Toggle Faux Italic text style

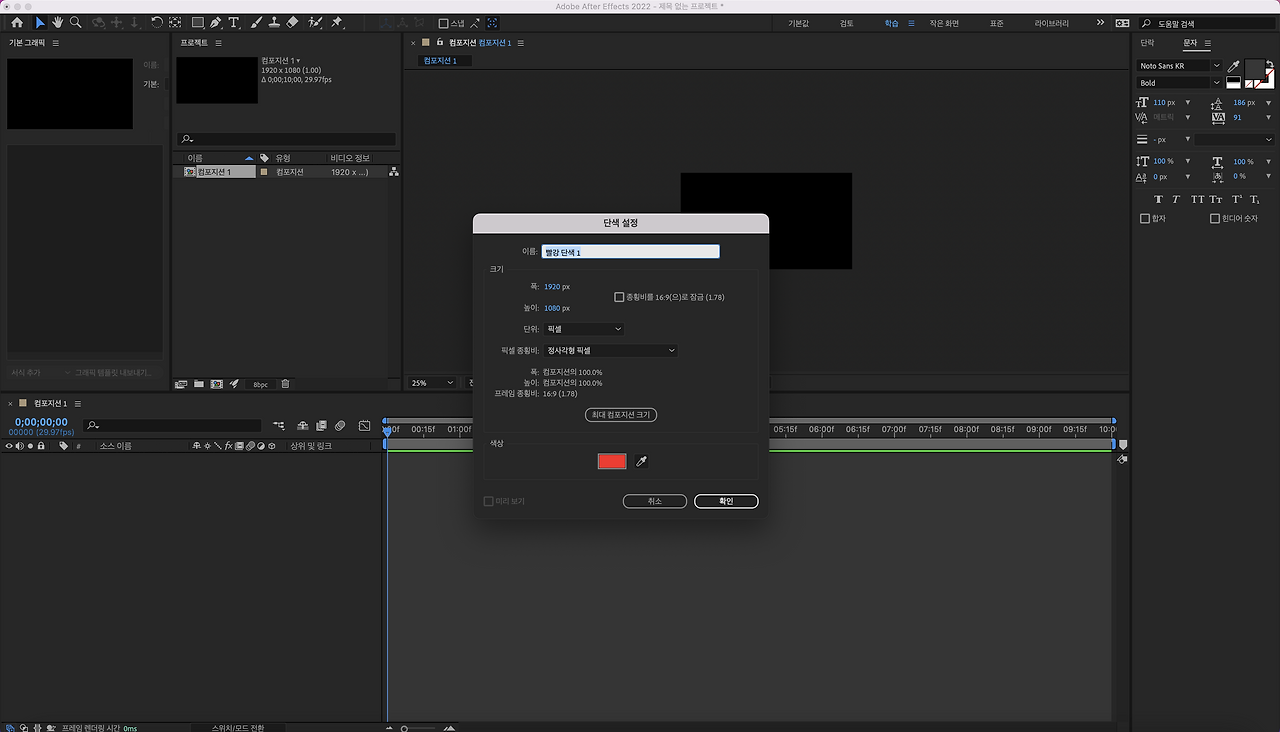[1177, 200]
